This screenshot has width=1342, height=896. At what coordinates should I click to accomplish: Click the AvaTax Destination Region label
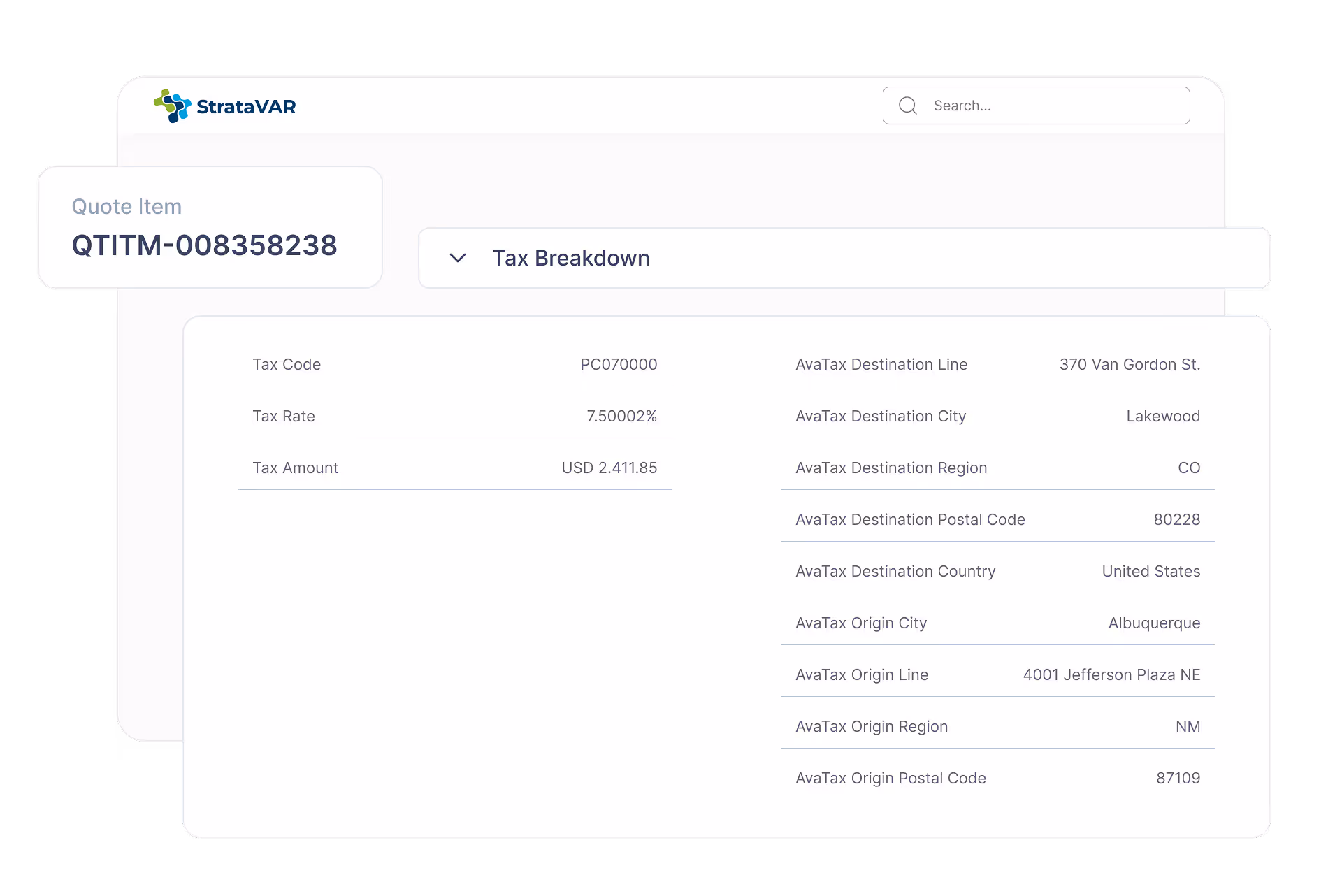click(891, 468)
